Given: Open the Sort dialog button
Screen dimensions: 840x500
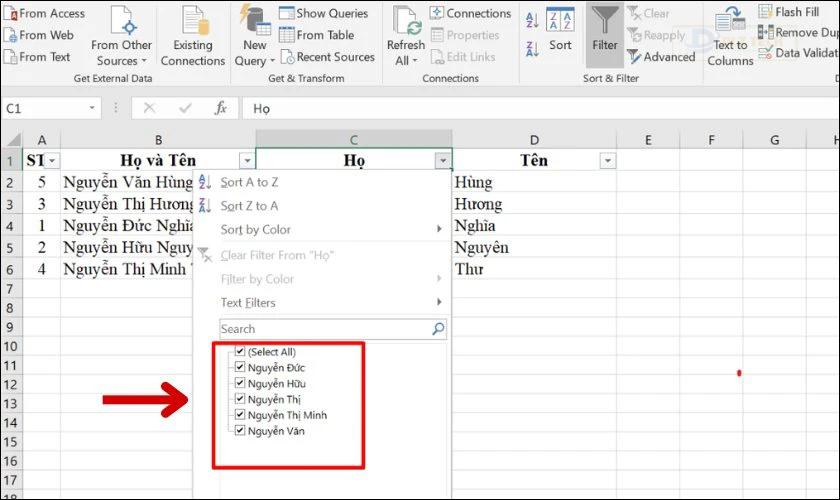Looking at the screenshot, I should click(560, 29).
